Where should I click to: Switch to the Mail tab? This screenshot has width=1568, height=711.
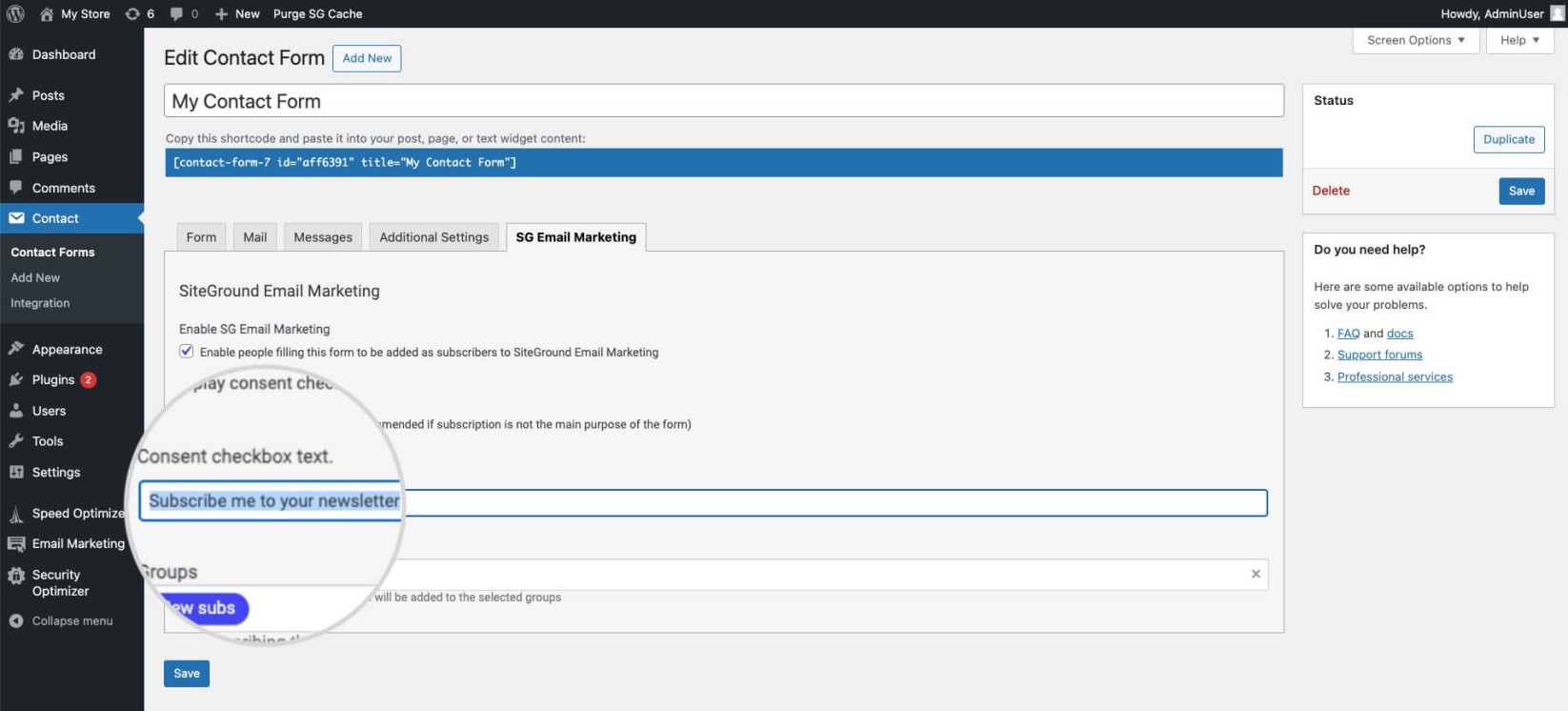tap(254, 237)
